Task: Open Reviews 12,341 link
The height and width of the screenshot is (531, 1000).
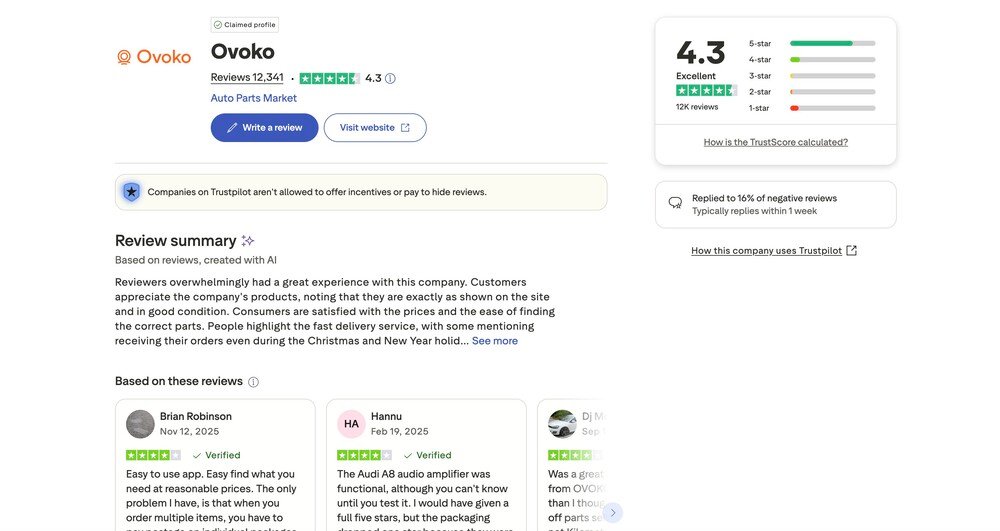Action: point(247,78)
